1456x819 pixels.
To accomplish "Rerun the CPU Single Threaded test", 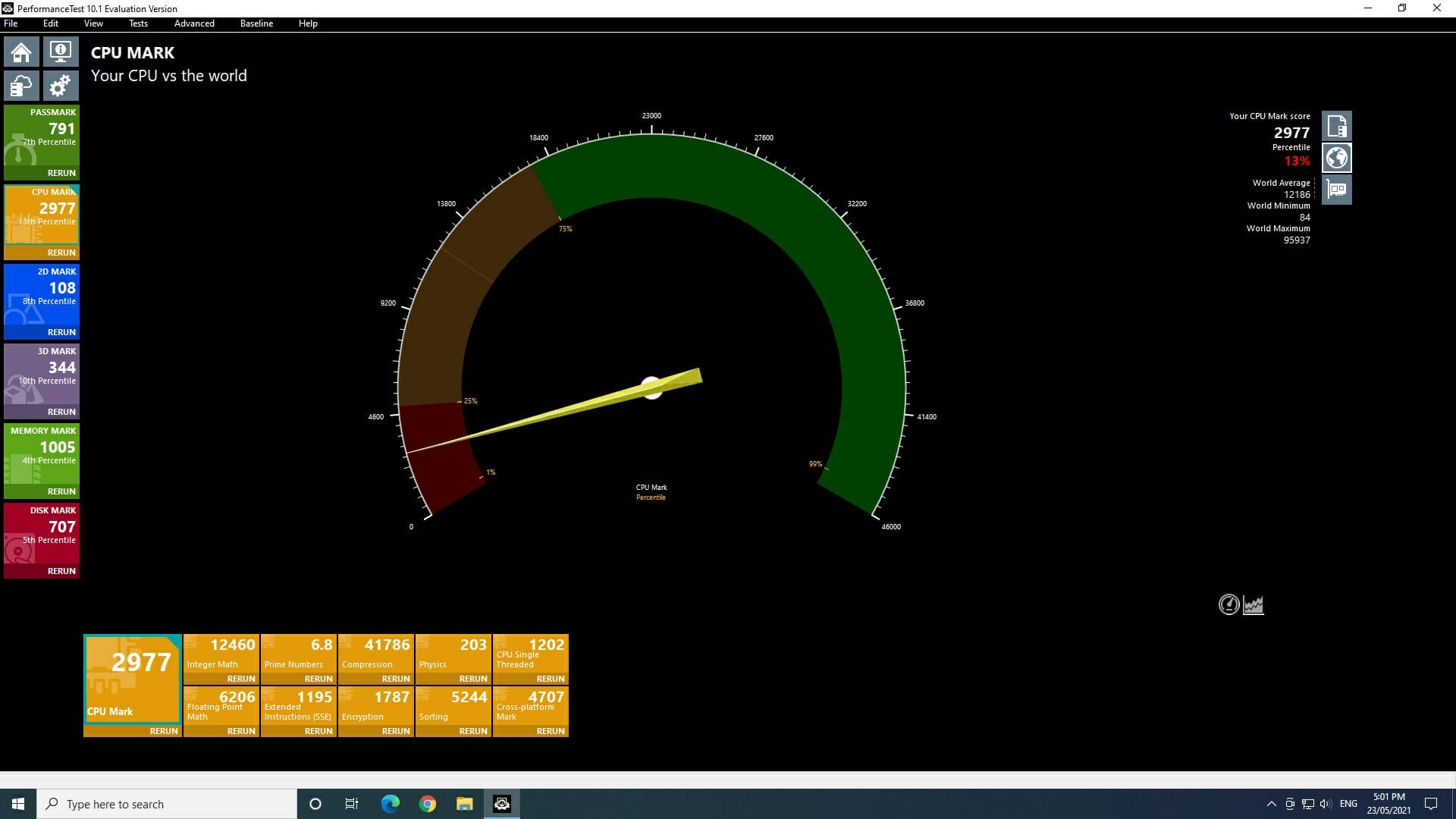I will point(551,679).
